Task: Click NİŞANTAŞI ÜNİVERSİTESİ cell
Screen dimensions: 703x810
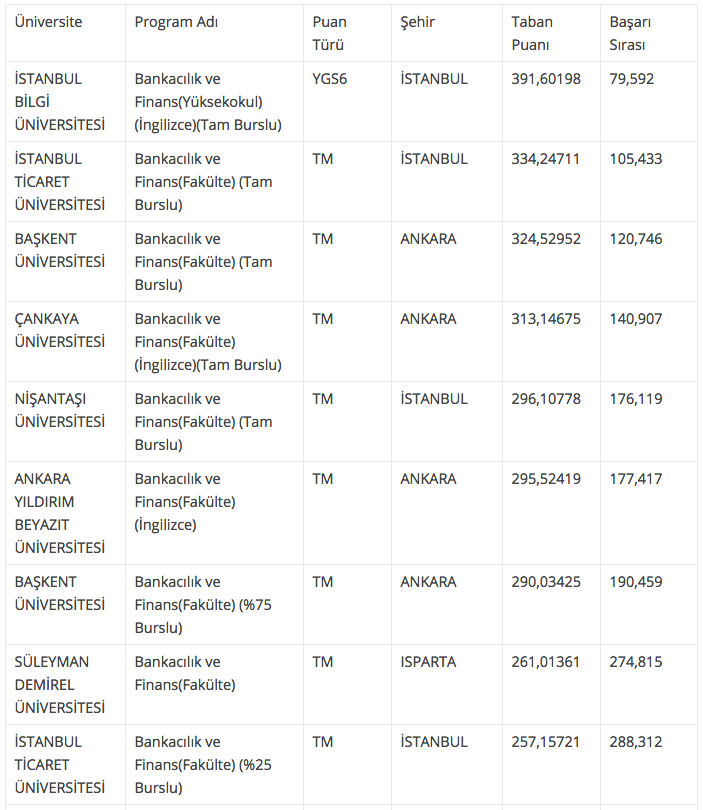Action: [x=60, y=410]
